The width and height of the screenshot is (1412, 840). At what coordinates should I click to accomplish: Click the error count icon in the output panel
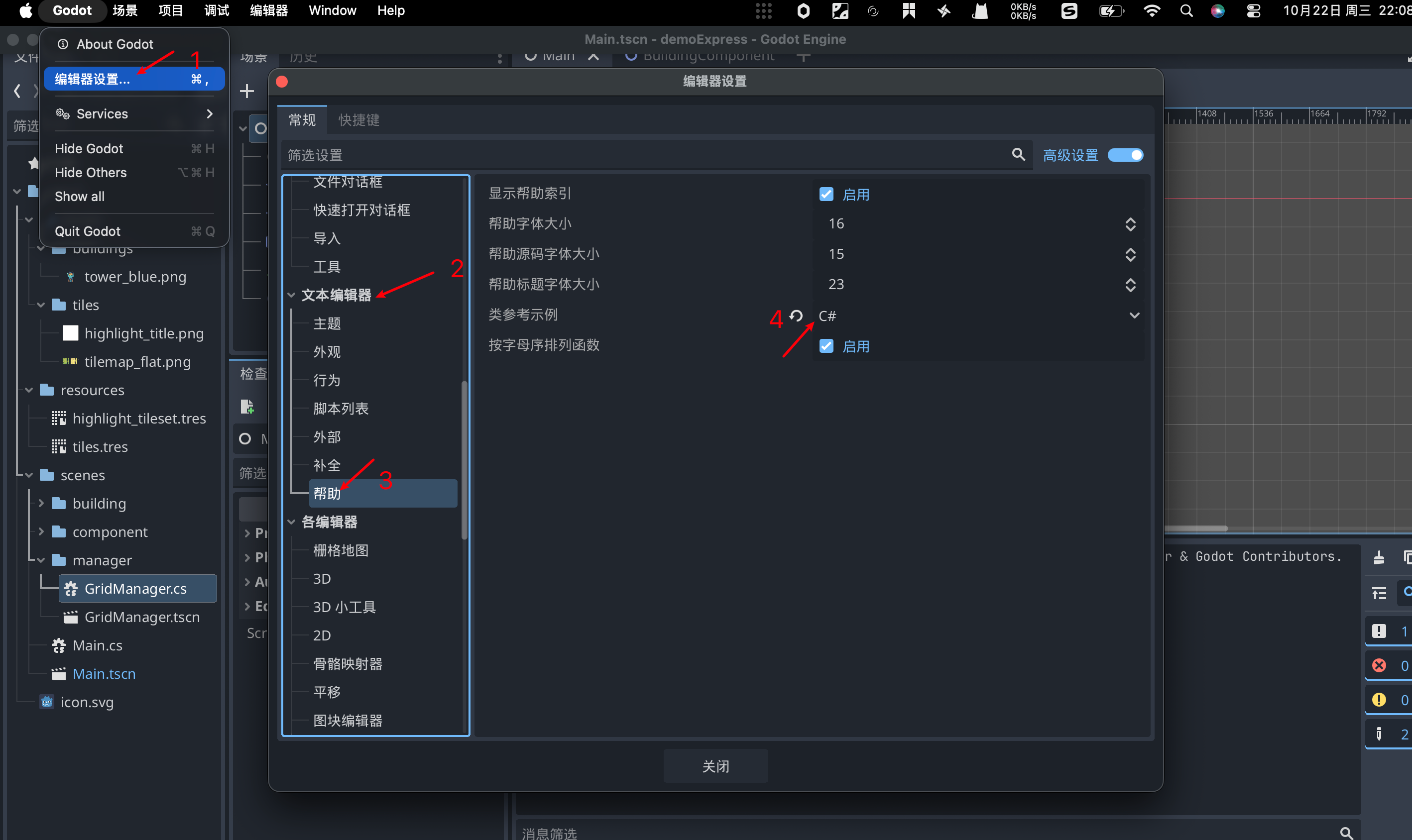[1379, 666]
